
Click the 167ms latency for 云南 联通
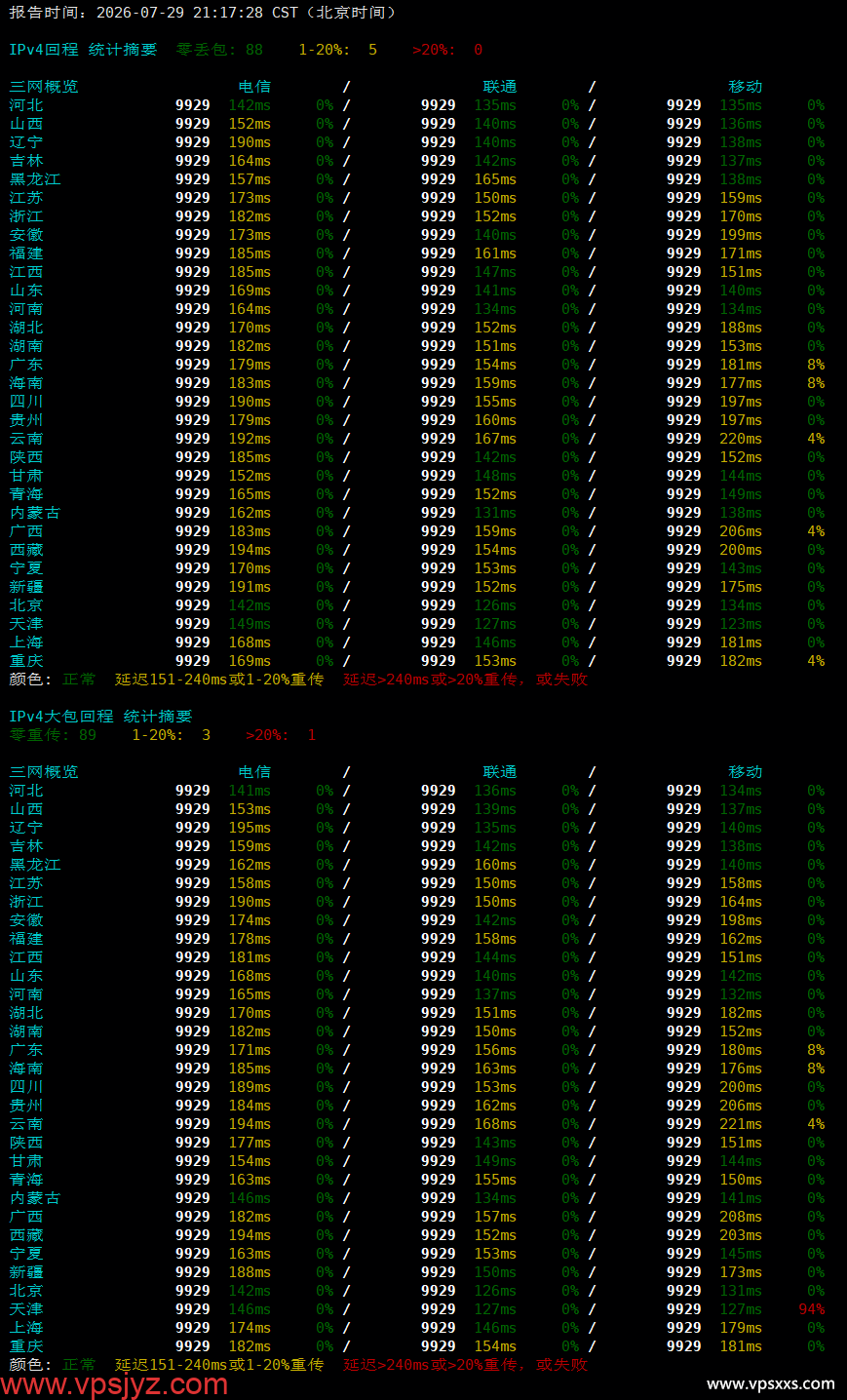pos(495,439)
